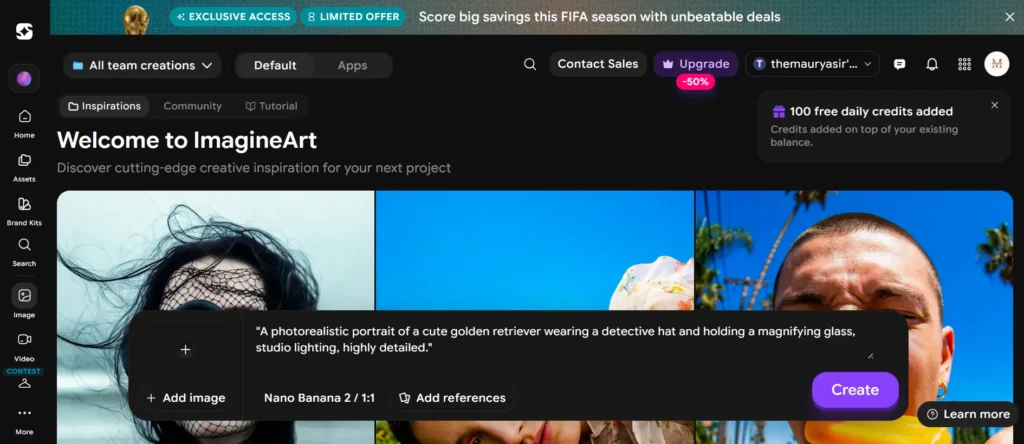1024x444 pixels.
Task: Close the free daily credits notification
Action: (995, 105)
